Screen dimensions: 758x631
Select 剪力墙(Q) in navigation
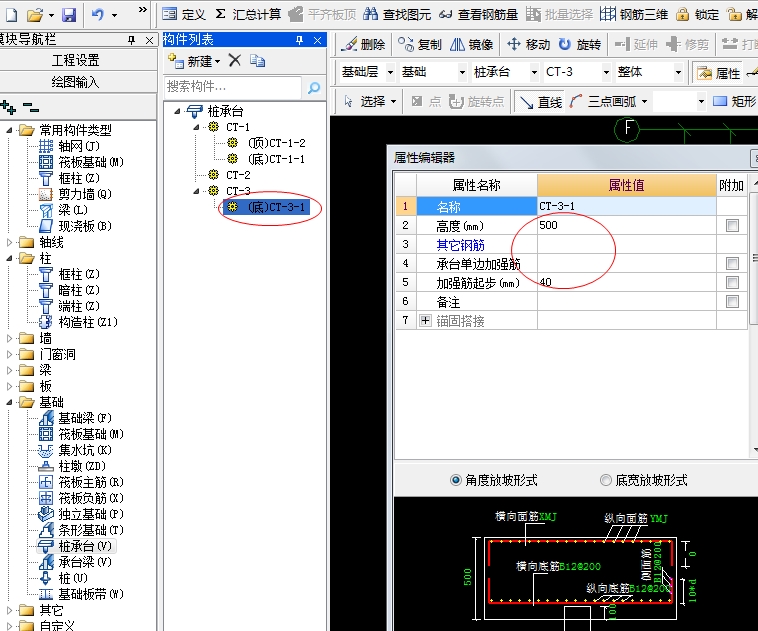(x=85, y=194)
